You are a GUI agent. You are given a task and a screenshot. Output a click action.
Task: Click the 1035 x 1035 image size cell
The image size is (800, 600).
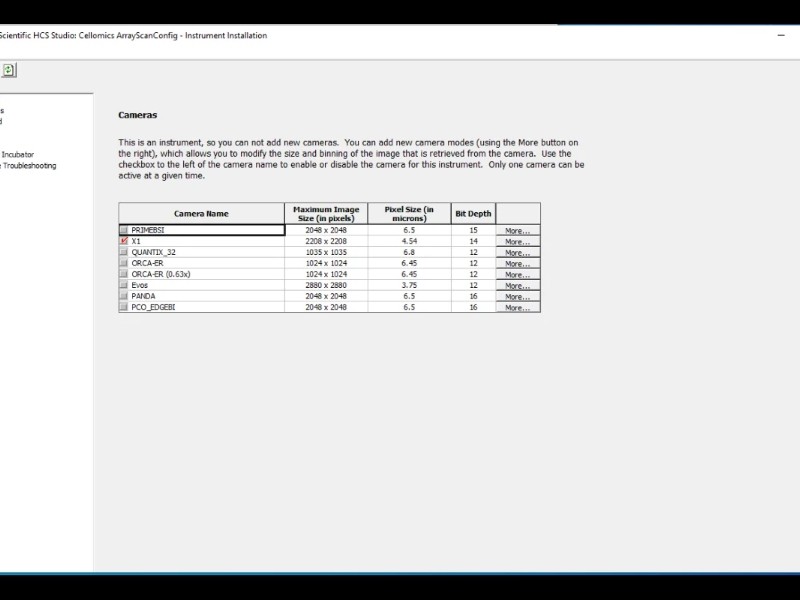point(326,252)
